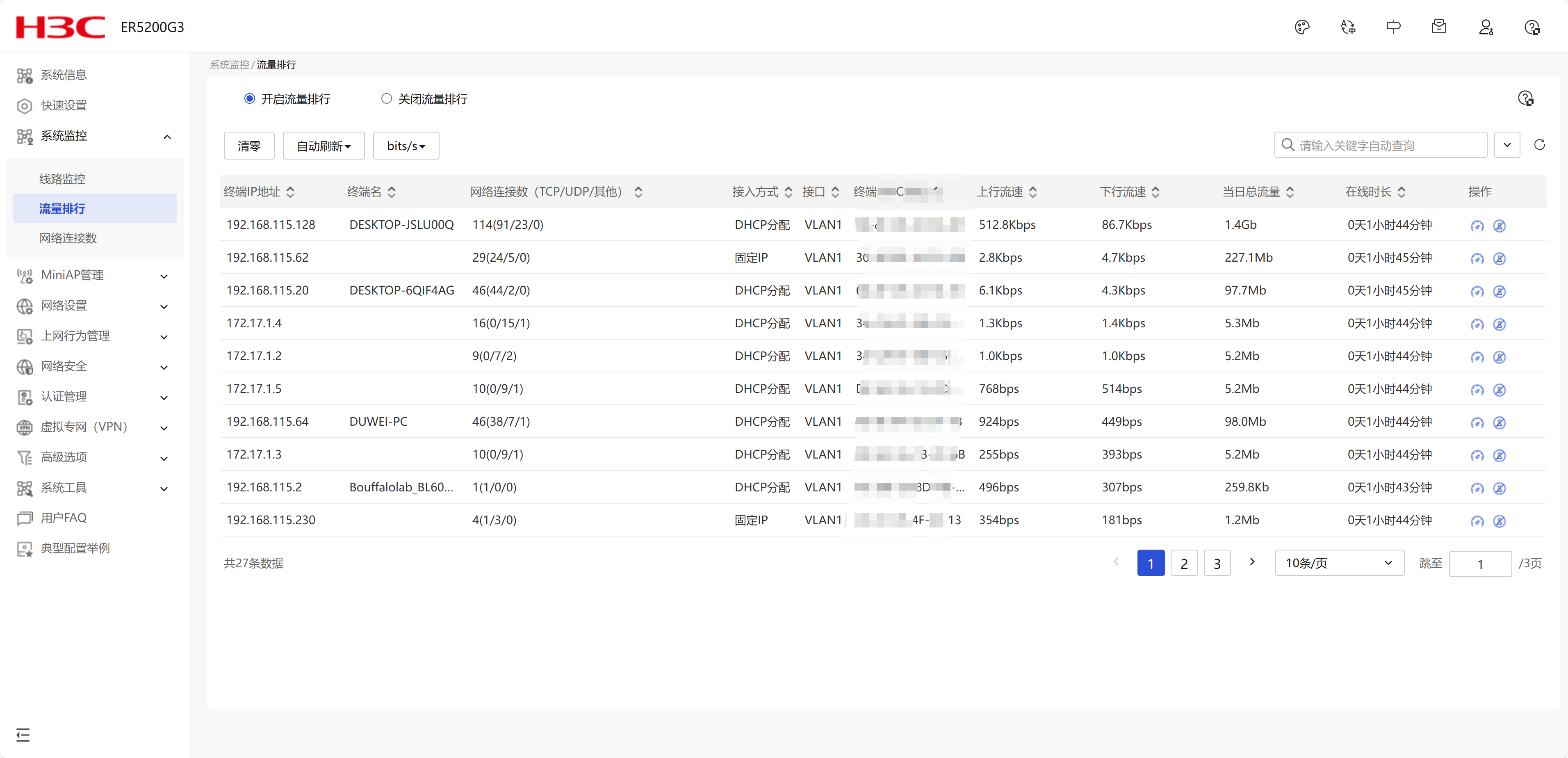Open the bits/s unit dropdown
1568x758 pixels.
406,146
